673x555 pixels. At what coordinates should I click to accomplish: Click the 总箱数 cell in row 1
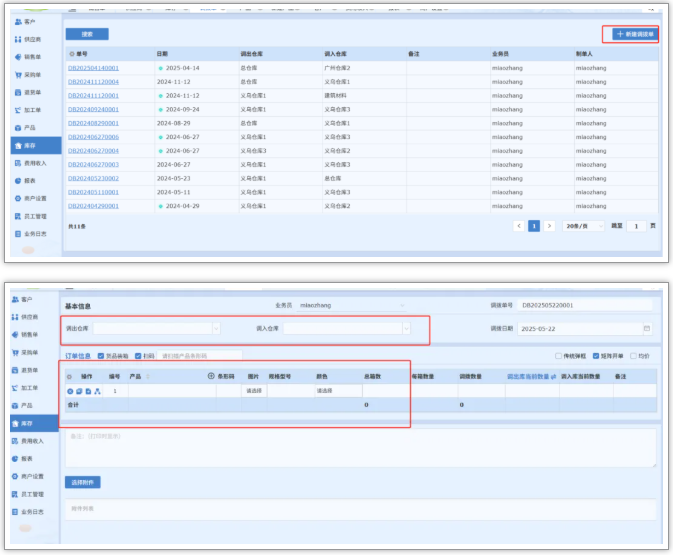point(386,391)
